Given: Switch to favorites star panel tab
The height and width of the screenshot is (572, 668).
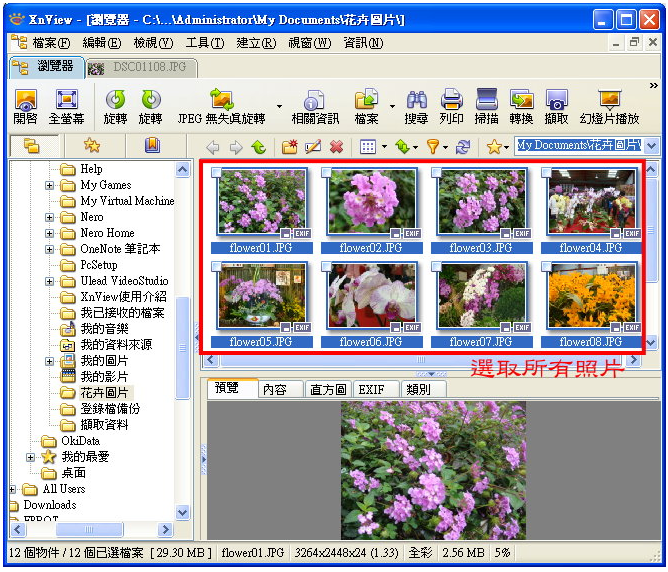Looking at the screenshot, I should click(x=92, y=146).
